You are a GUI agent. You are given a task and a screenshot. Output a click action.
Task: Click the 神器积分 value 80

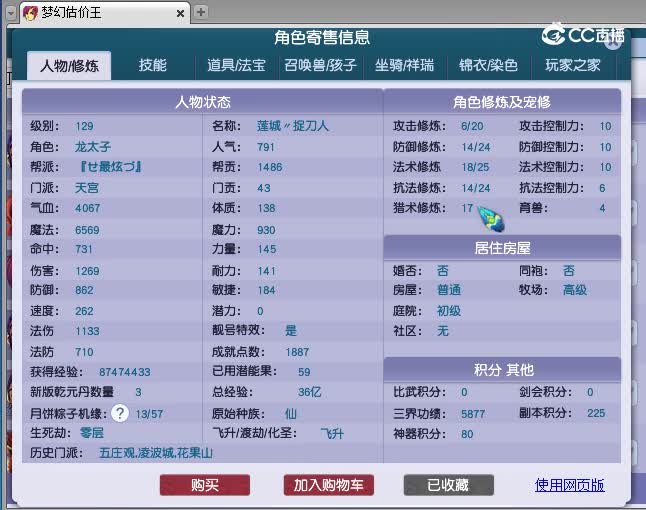[x=467, y=434]
